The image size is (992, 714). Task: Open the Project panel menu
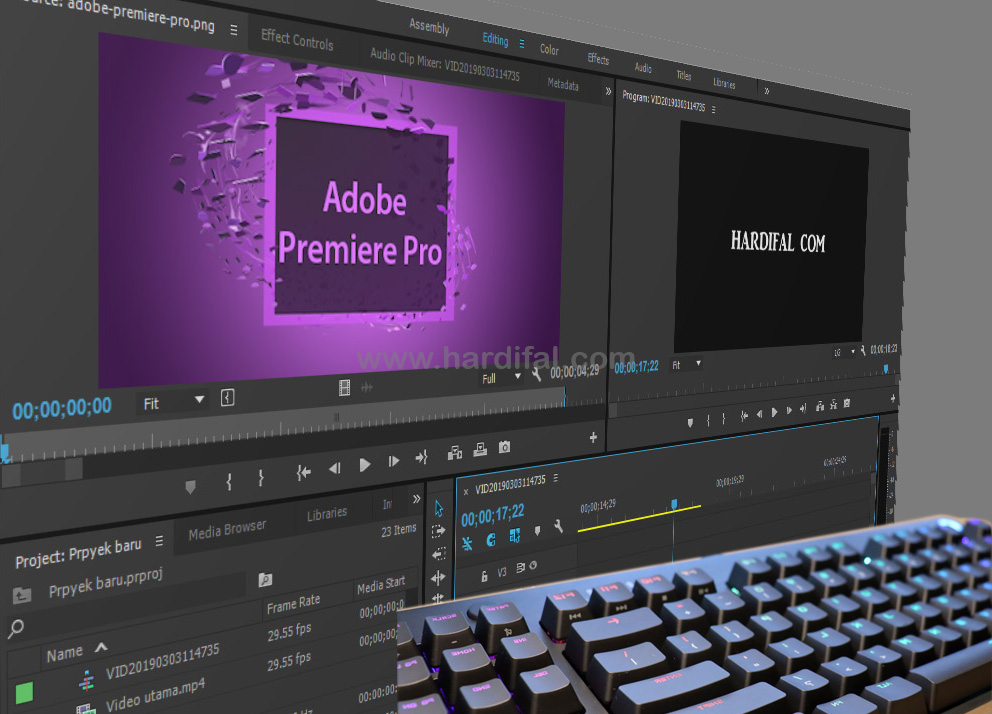(x=159, y=541)
